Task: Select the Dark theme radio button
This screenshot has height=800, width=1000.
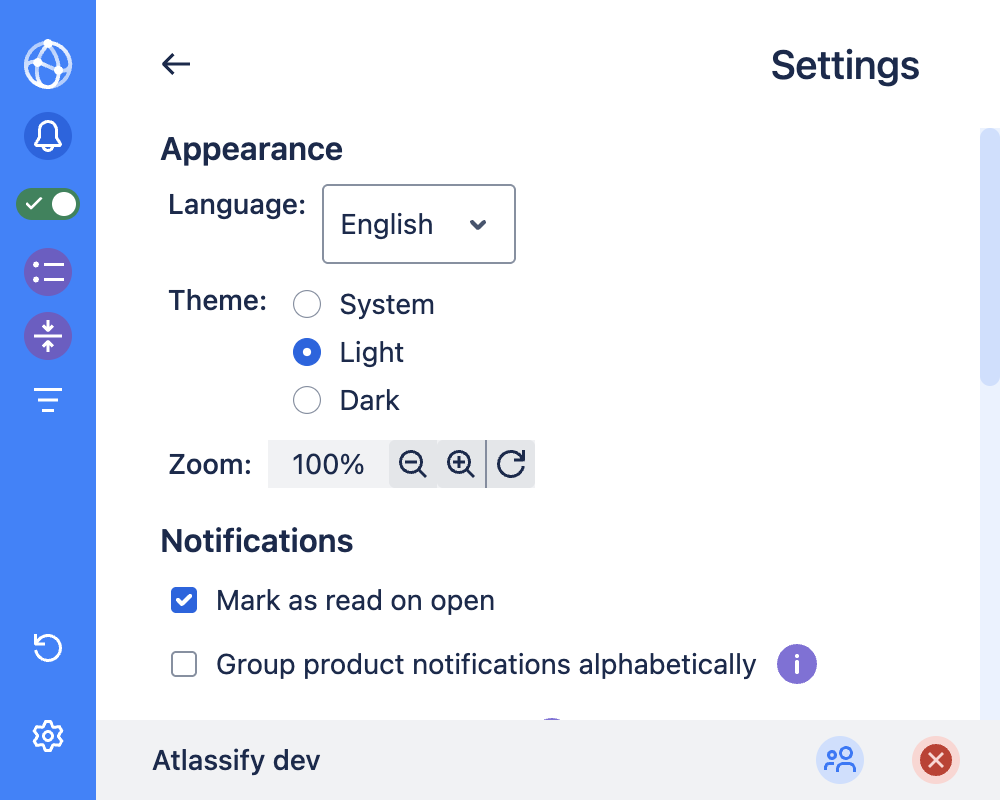Action: (307, 400)
